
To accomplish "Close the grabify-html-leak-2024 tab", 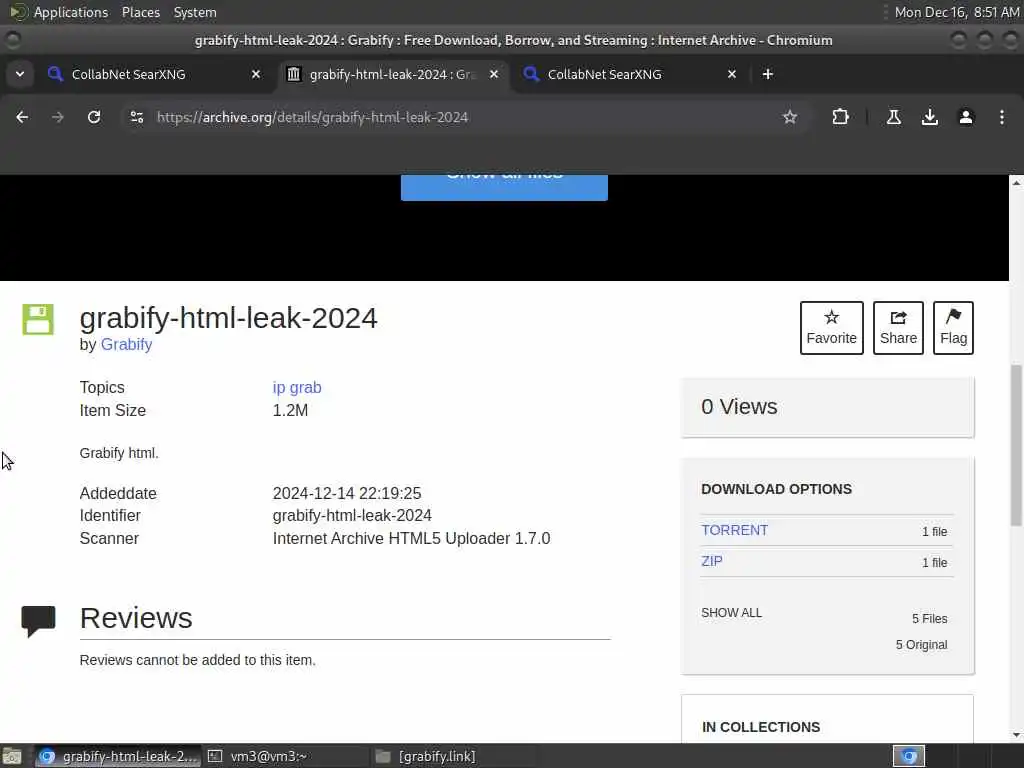I will [494, 74].
